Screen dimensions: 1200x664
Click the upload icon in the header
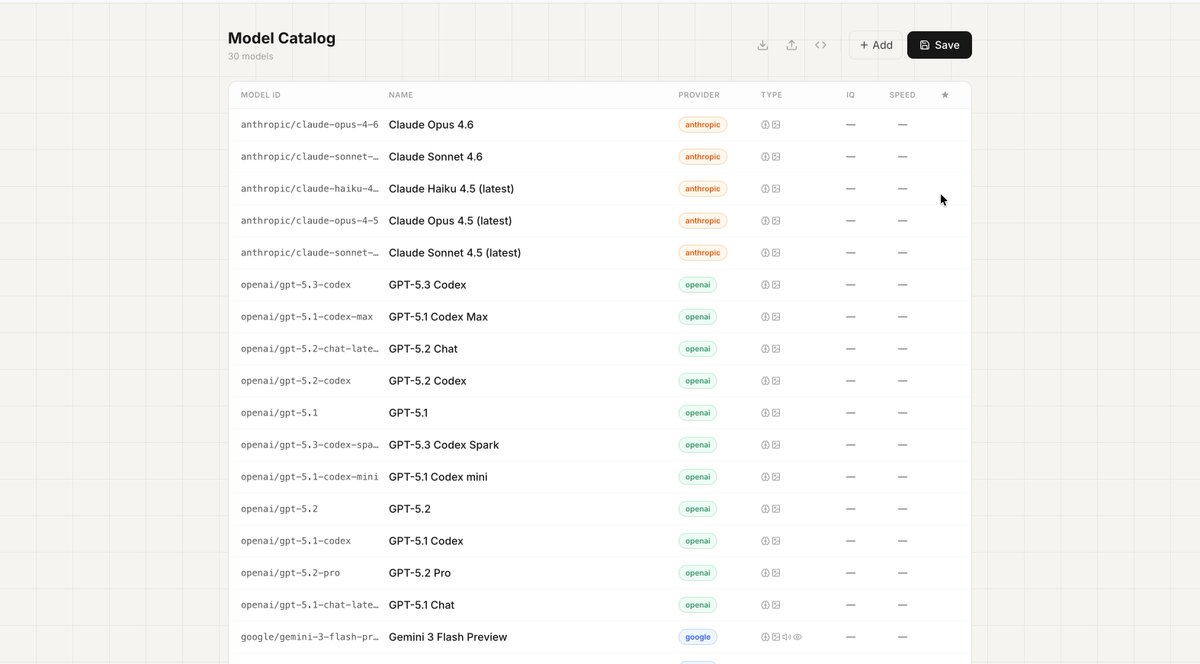point(792,45)
